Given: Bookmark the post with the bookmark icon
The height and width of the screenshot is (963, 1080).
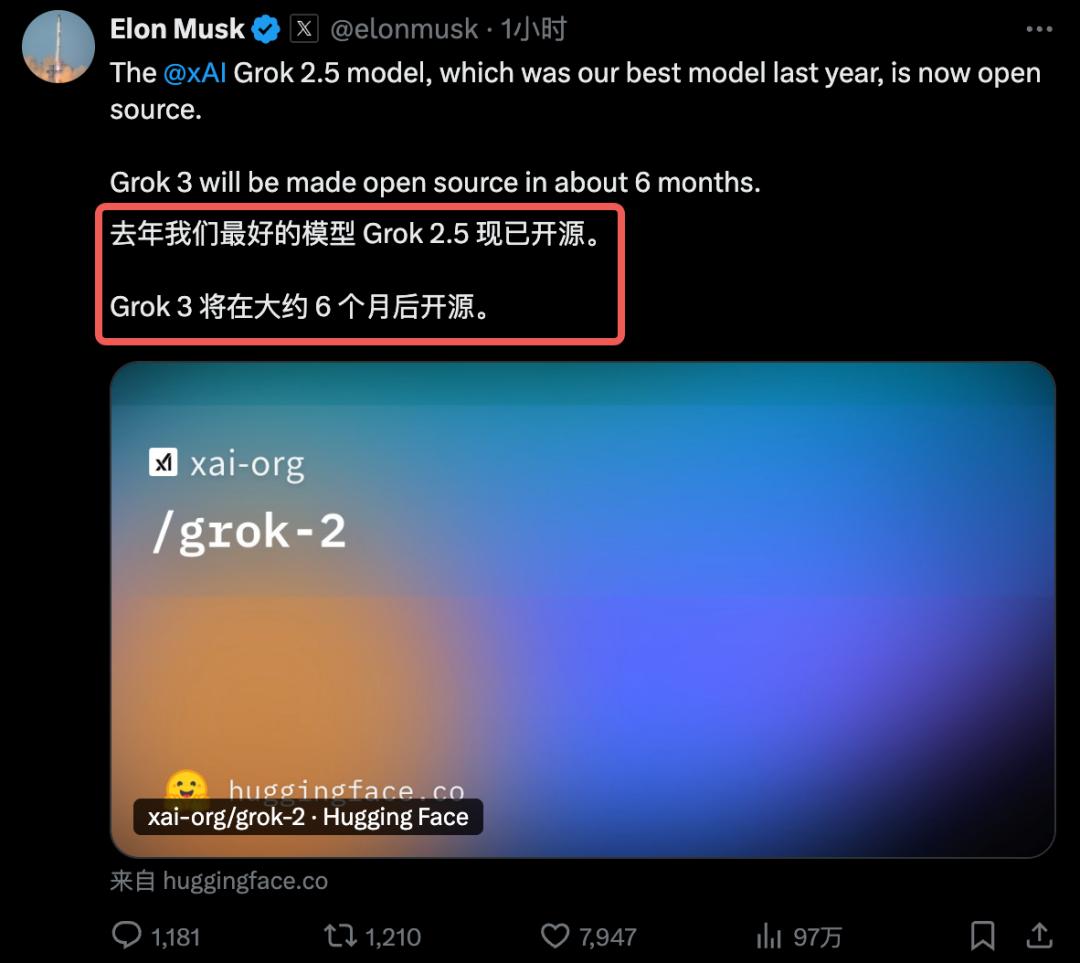Looking at the screenshot, I should [982, 935].
